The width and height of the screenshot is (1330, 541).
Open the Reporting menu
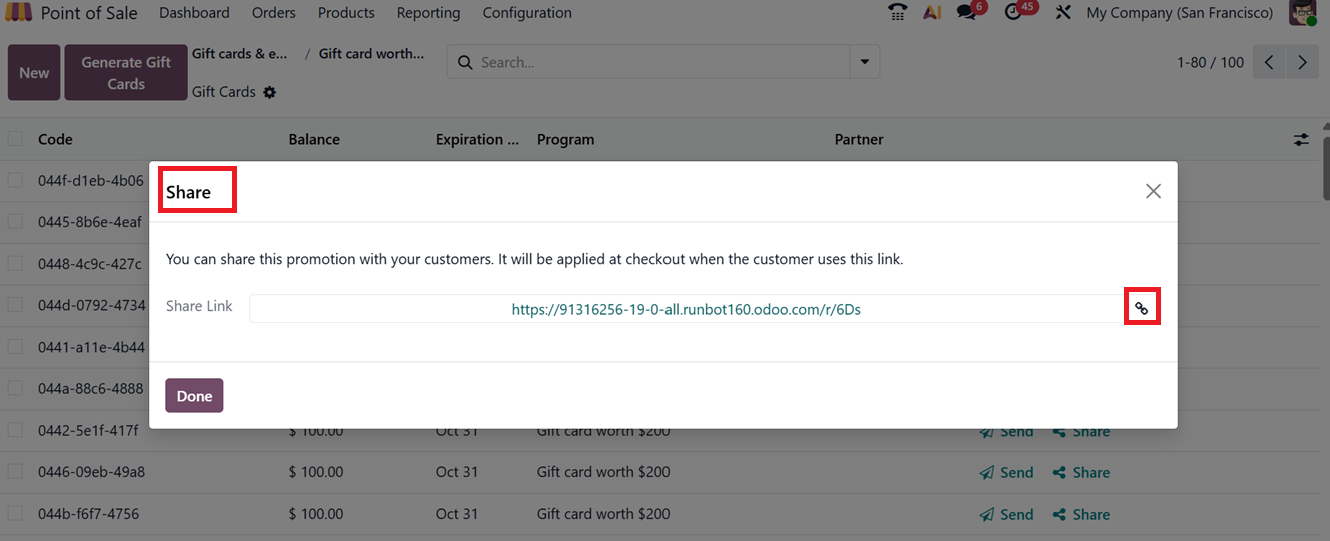[x=428, y=13]
